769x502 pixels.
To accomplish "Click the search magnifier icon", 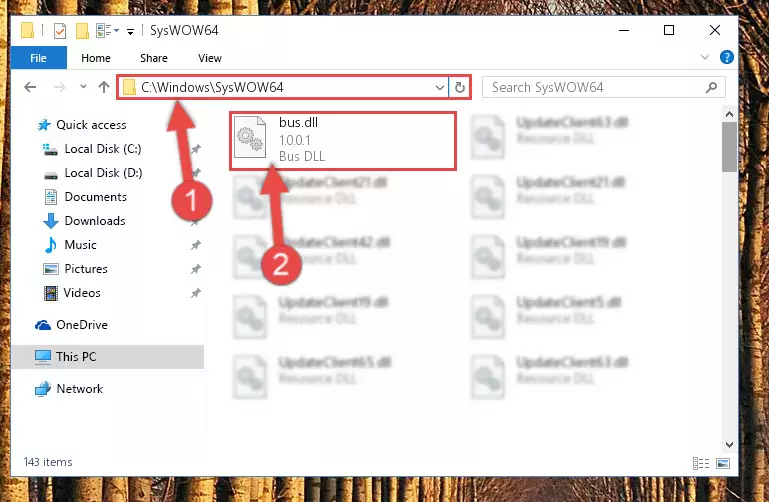I will pyautogui.click(x=711, y=87).
